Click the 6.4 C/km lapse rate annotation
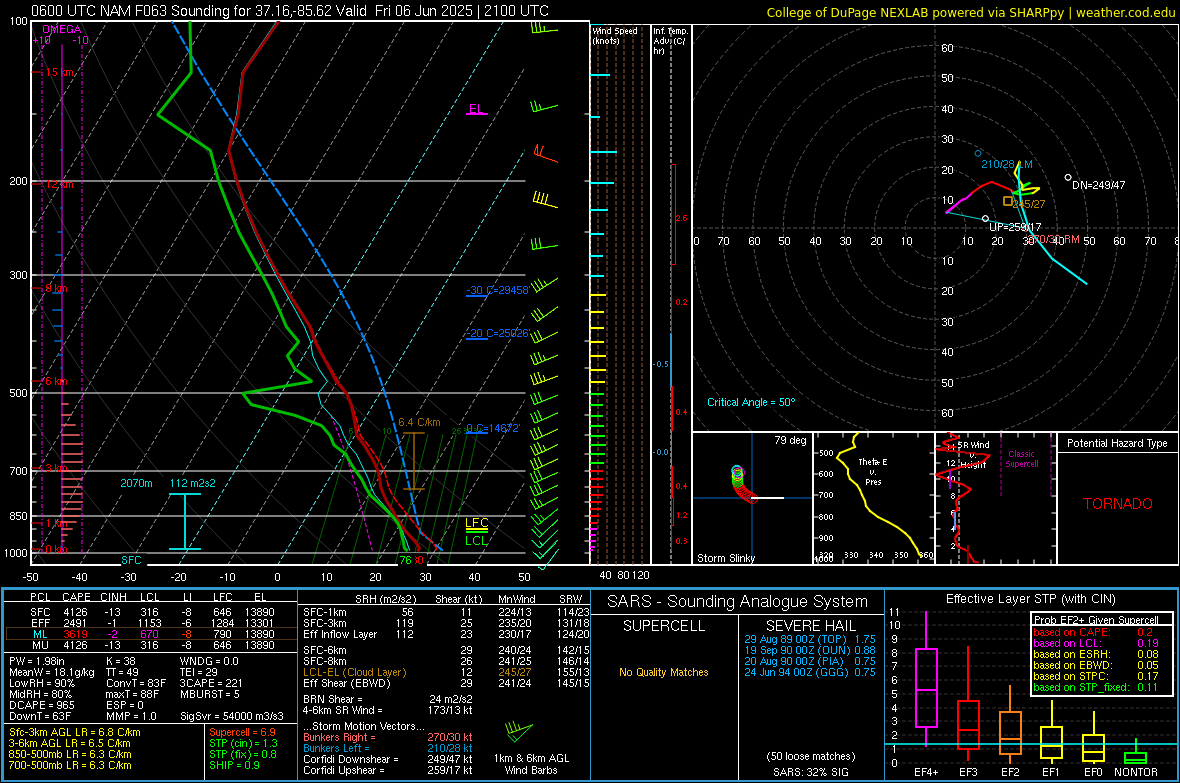 coord(419,422)
